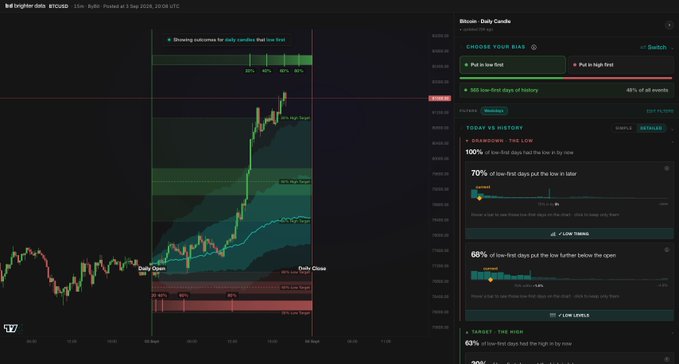This screenshot has width=679, height=364.
Task: Click the Daily Close label on the chart
Action: (x=312, y=268)
